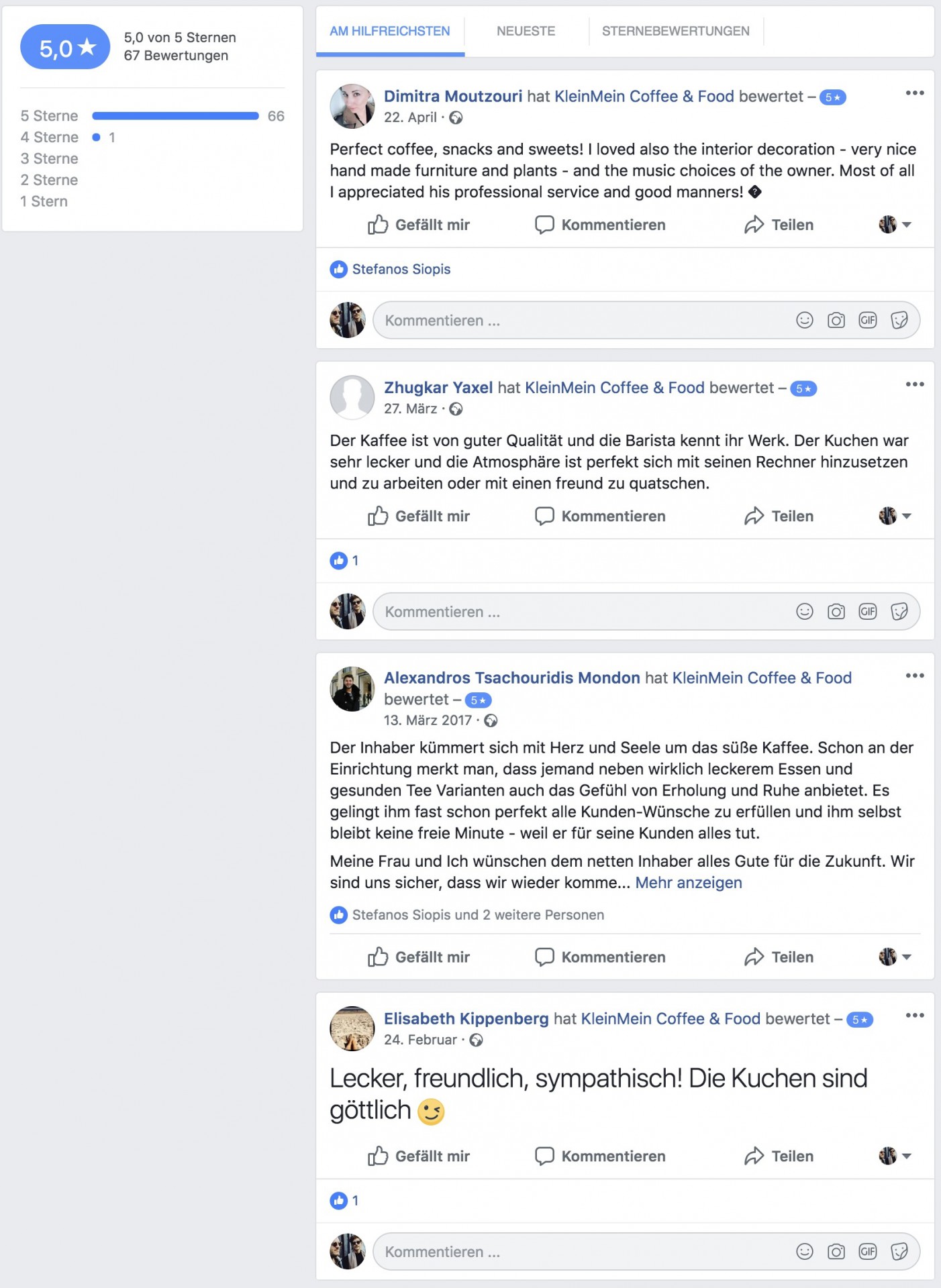
Task: Like Elisabeth Kippenberg's review with Gefällt mir
Action: click(x=418, y=1156)
